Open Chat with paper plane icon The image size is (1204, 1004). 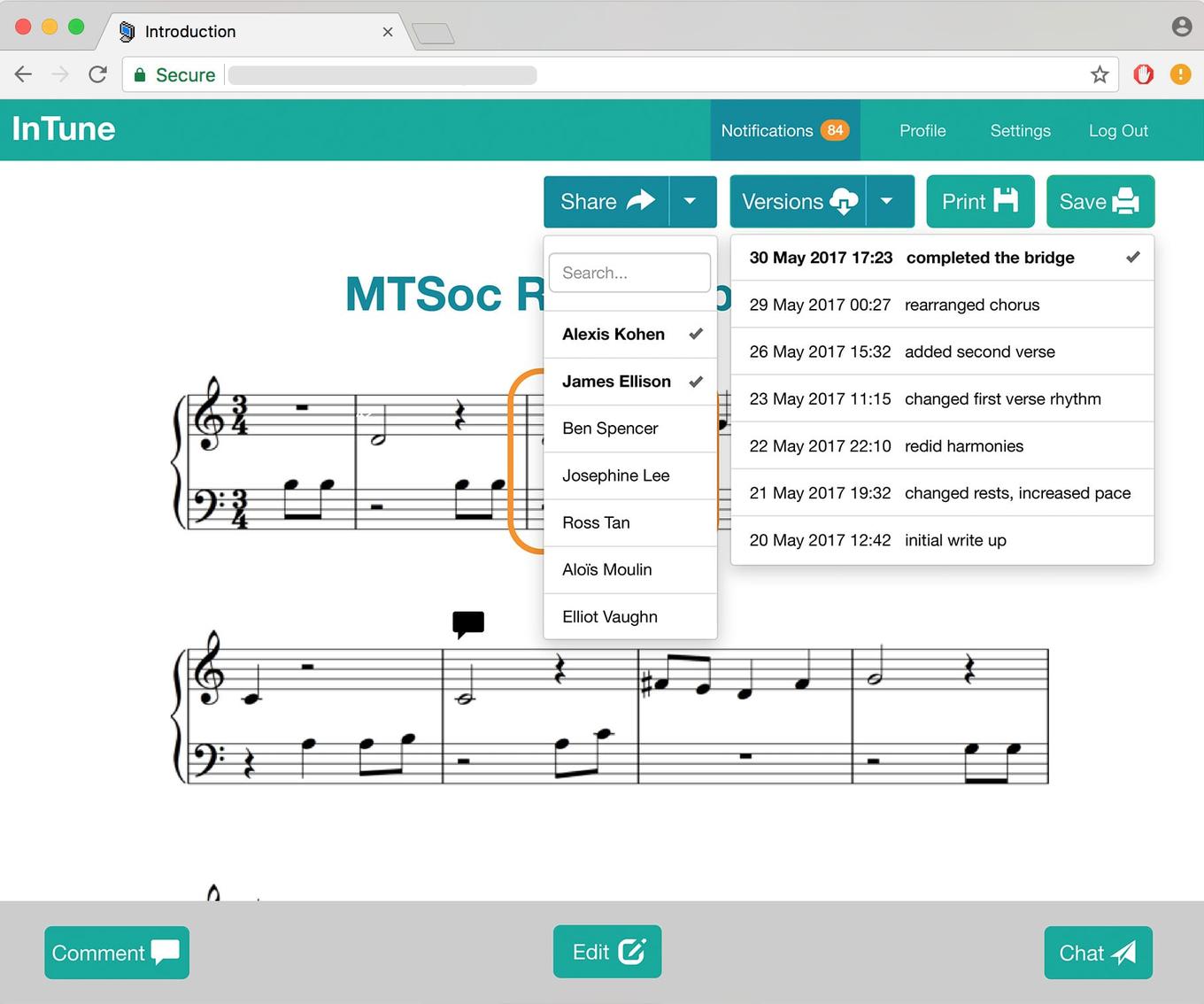pos(1098,953)
